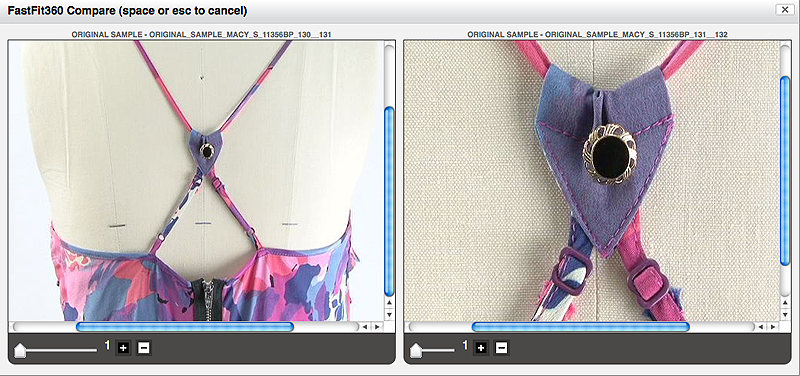This screenshot has width=800, height=376.
Task: Click the gold button in right sample image
Action: pyautogui.click(x=610, y=154)
